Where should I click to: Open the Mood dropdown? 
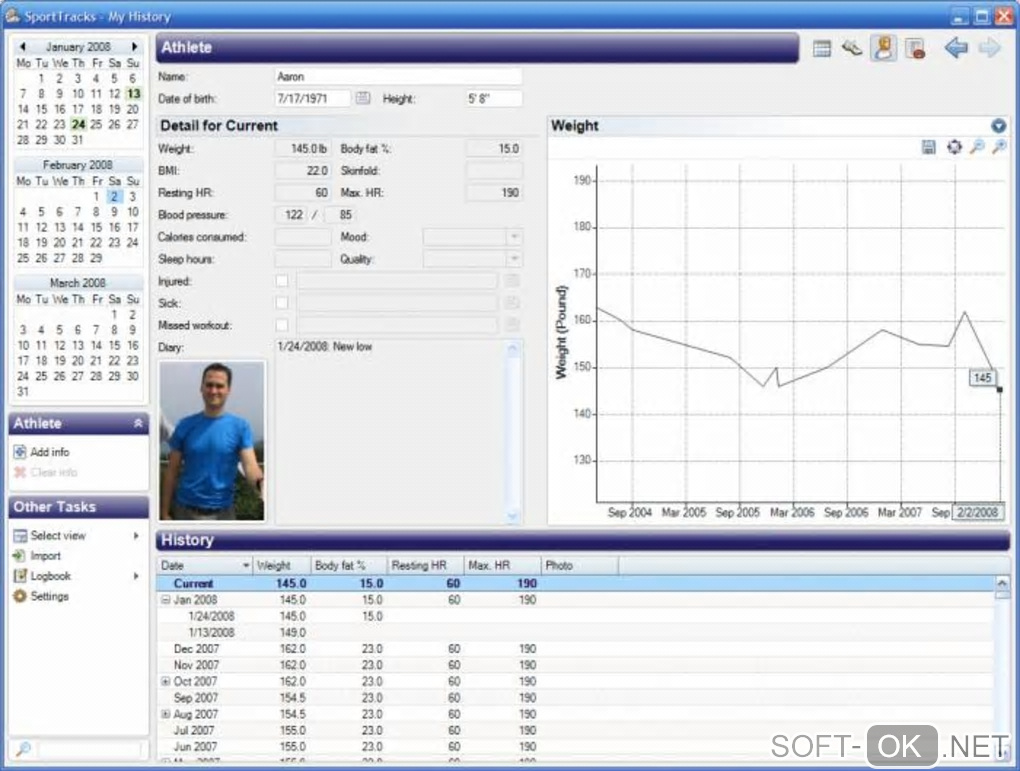[514, 237]
